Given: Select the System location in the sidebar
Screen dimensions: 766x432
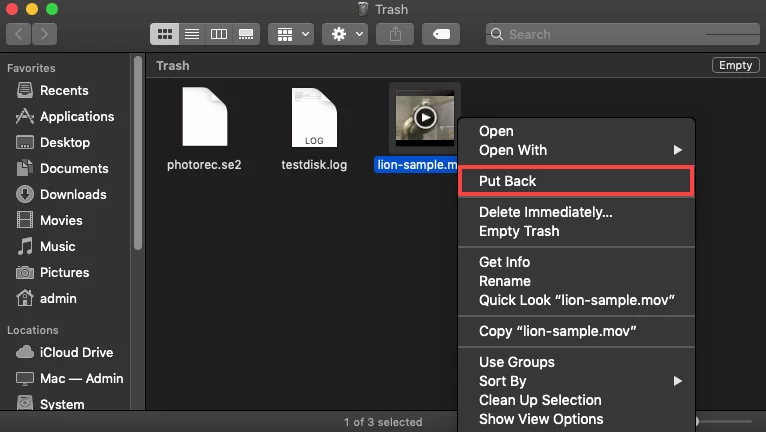Looking at the screenshot, I should (50, 404).
